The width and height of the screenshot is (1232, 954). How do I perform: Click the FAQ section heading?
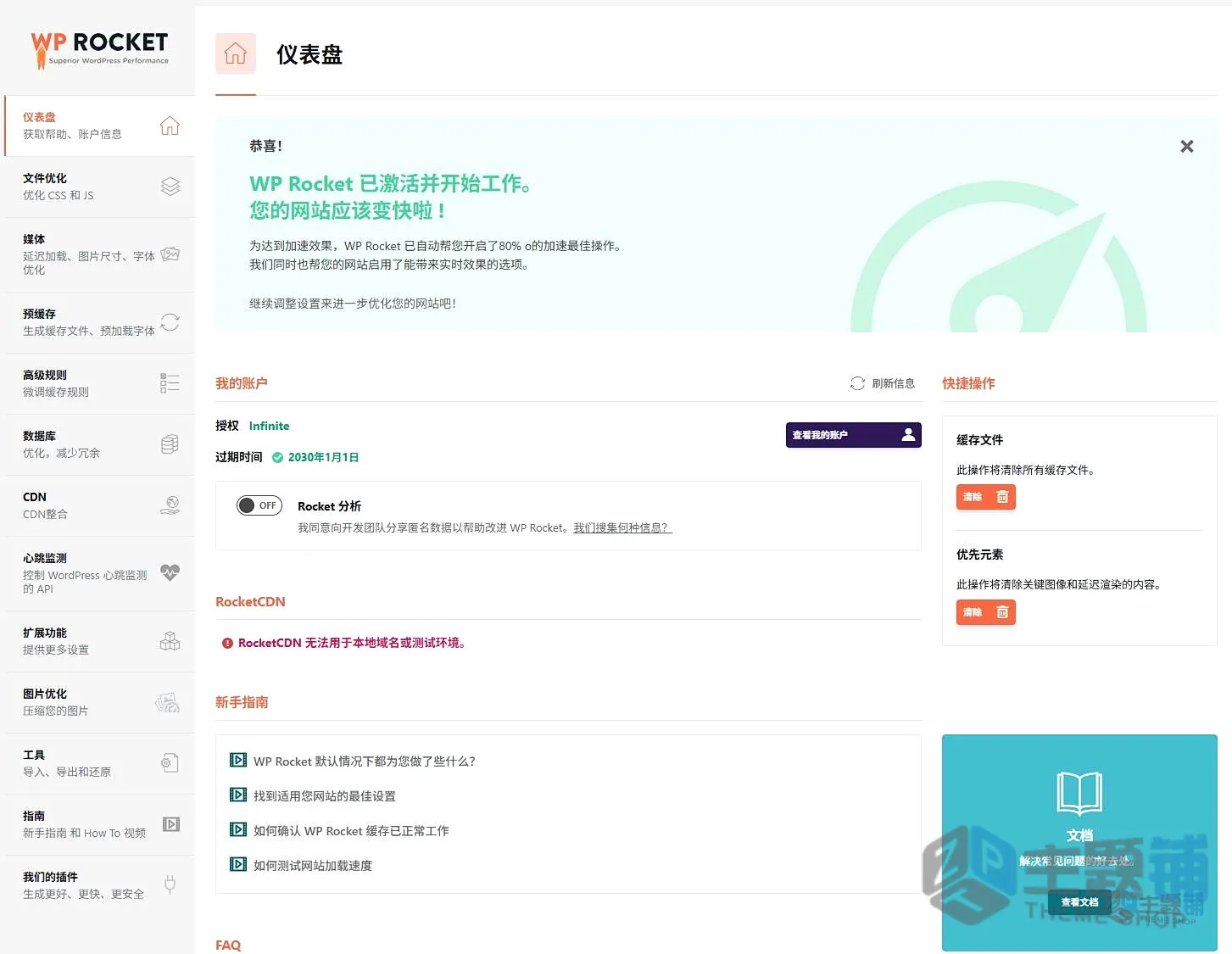tap(228, 945)
